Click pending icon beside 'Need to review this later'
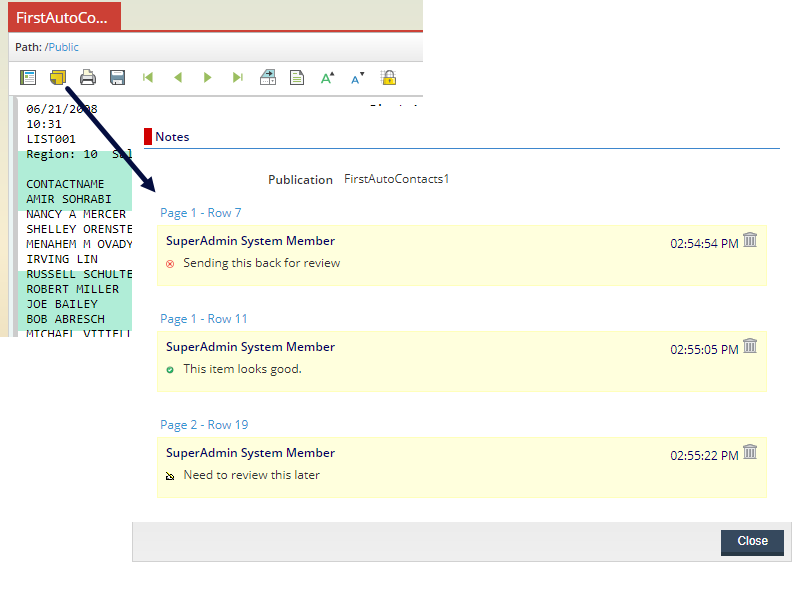 tap(170, 476)
